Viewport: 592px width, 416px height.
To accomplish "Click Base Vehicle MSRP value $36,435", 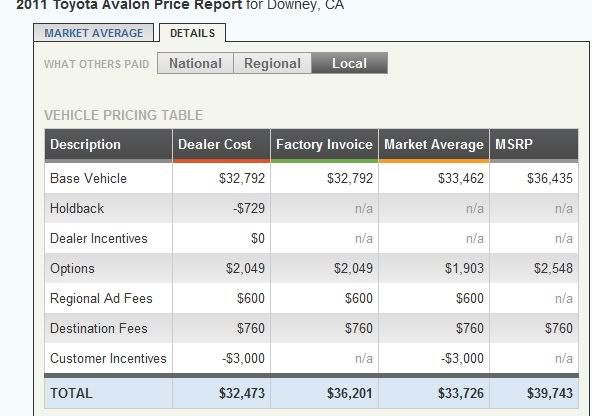I will 550,178.
